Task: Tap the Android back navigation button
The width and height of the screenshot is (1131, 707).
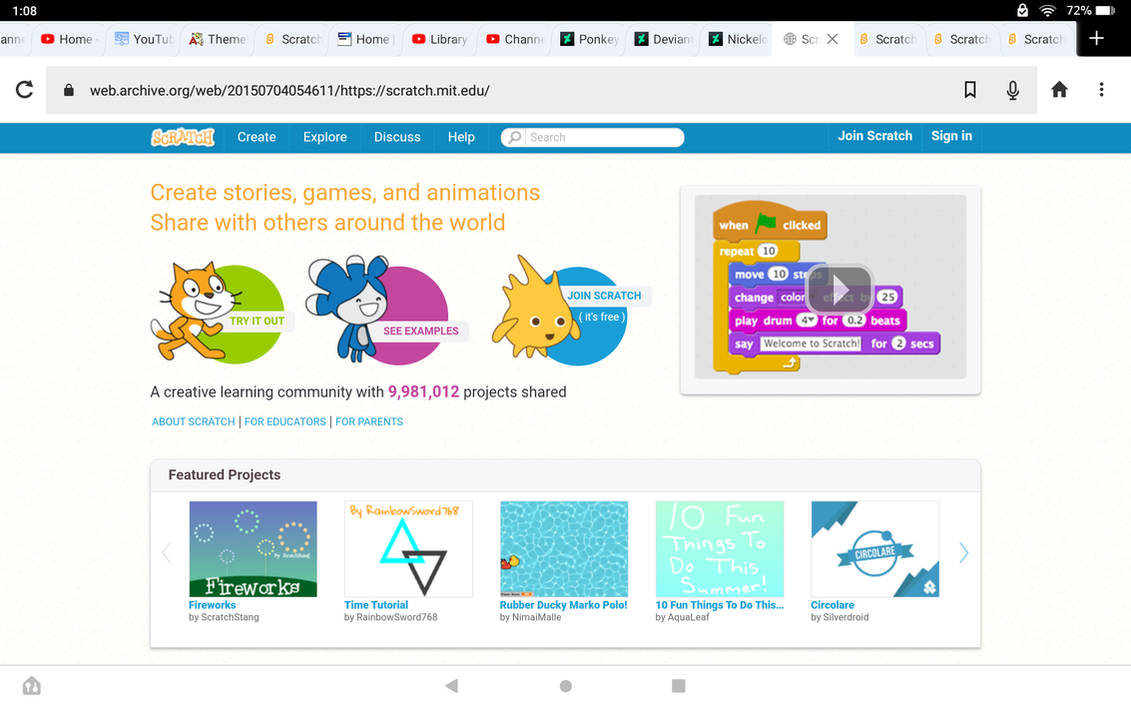Action: (x=452, y=685)
